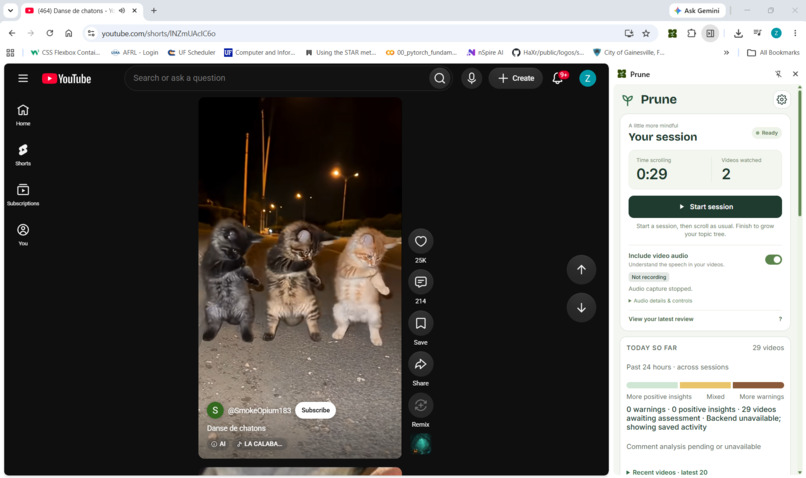
Task: Like the Danse de chatons short
Action: [x=420, y=241]
